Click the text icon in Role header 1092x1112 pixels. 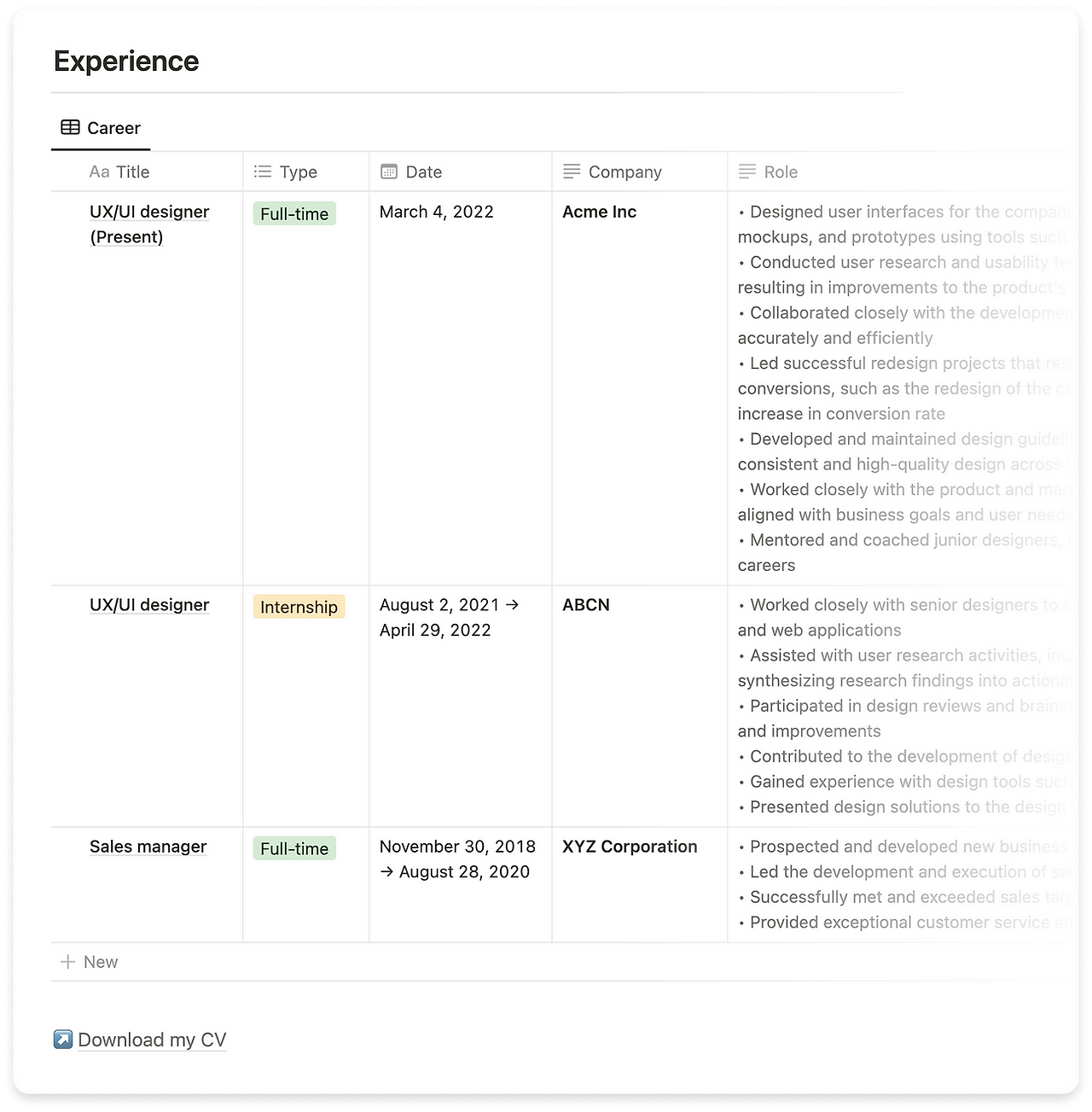coord(747,172)
